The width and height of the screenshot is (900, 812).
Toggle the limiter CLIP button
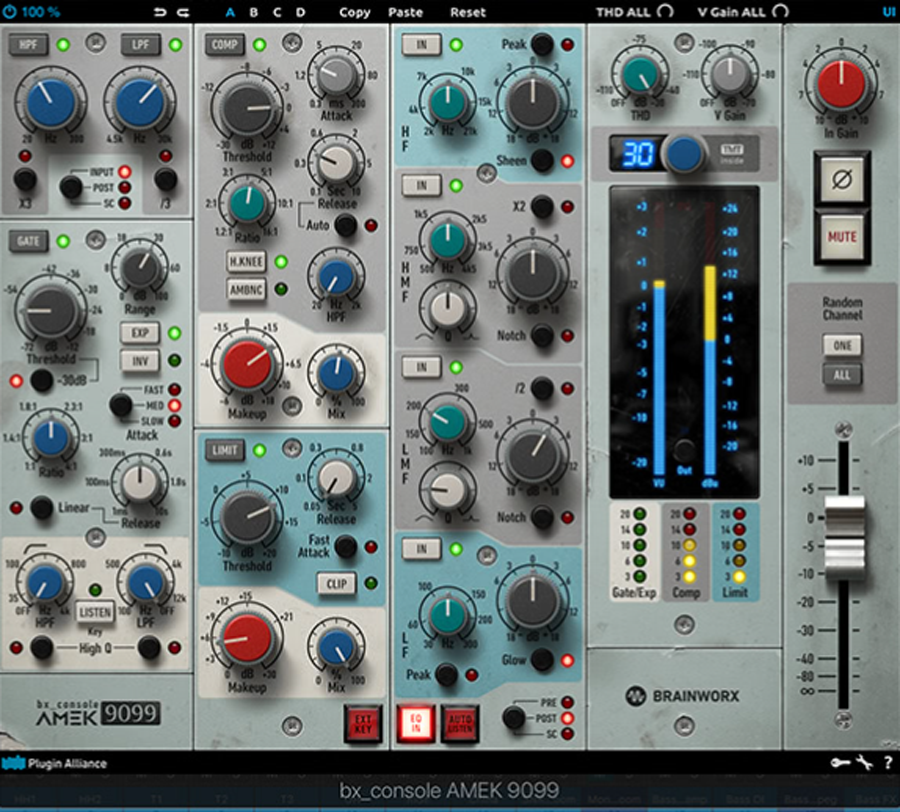point(336,584)
